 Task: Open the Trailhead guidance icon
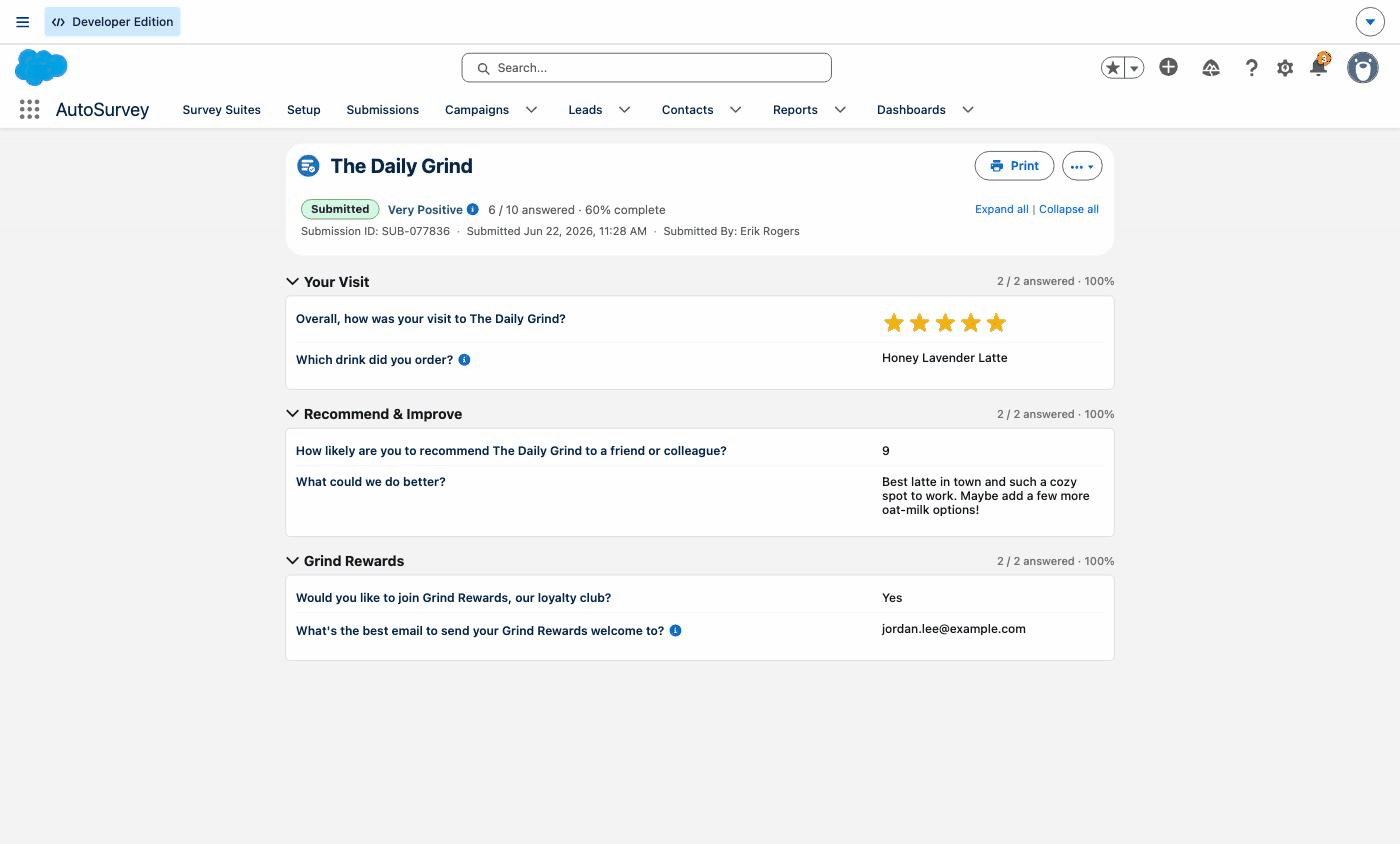click(1211, 68)
